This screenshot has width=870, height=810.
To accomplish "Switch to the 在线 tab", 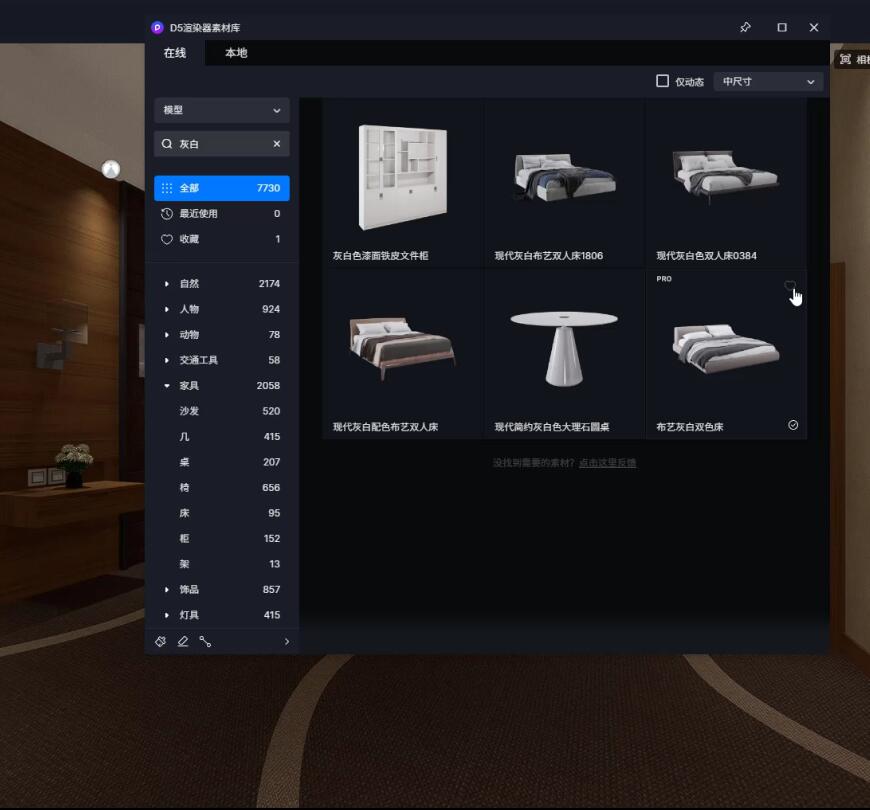I will [x=175, y=53].
